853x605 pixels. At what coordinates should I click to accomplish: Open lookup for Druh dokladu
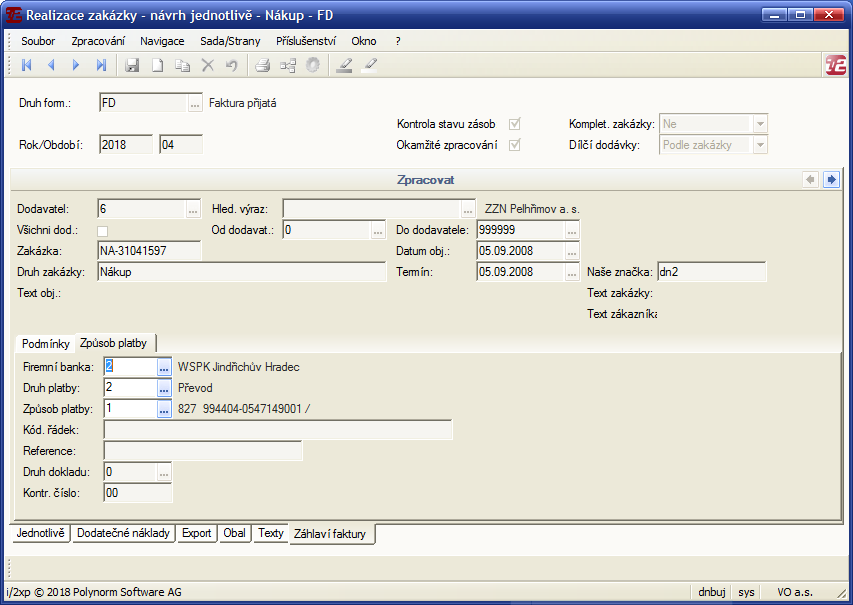164,472
